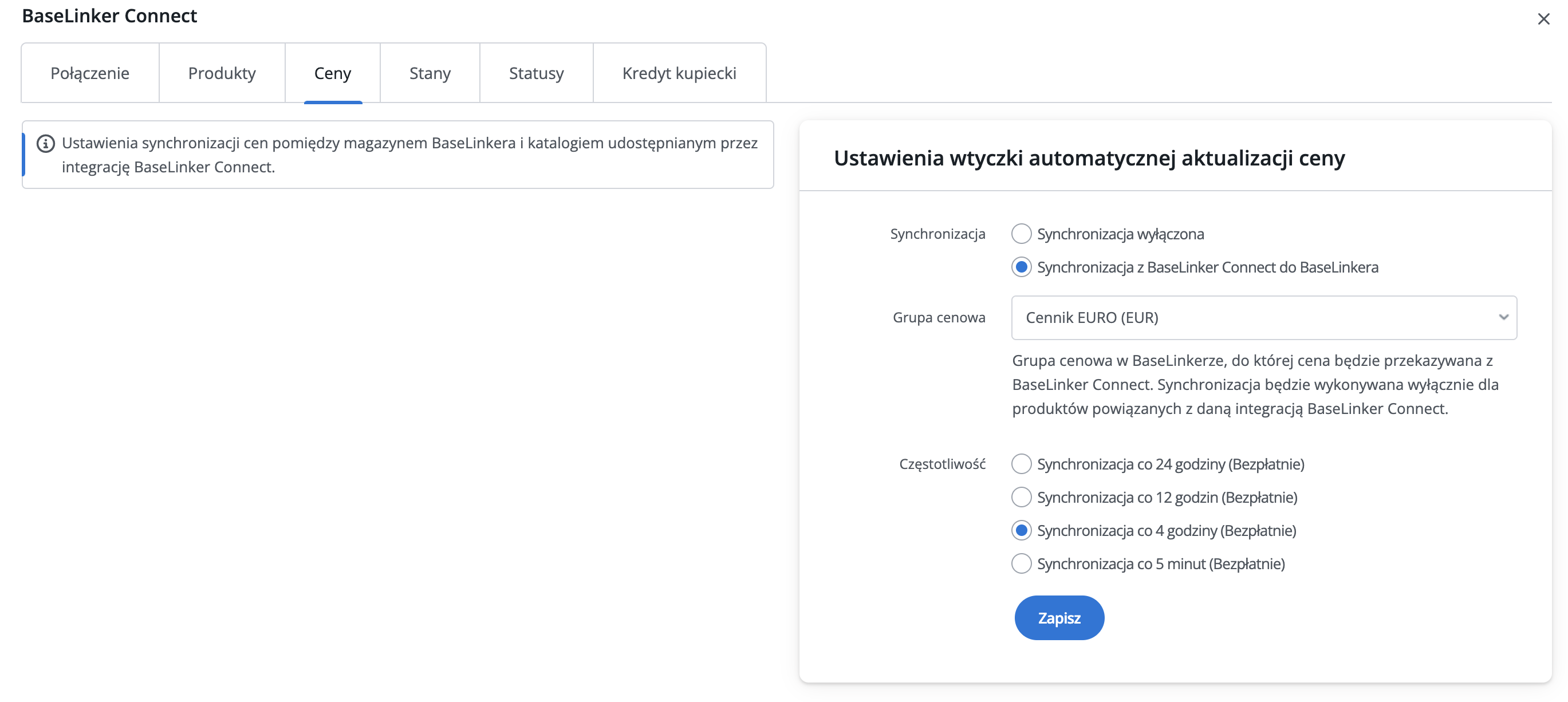Open the Połączenie tab
The image size is (1568, 702).
[x=90, y=73]
